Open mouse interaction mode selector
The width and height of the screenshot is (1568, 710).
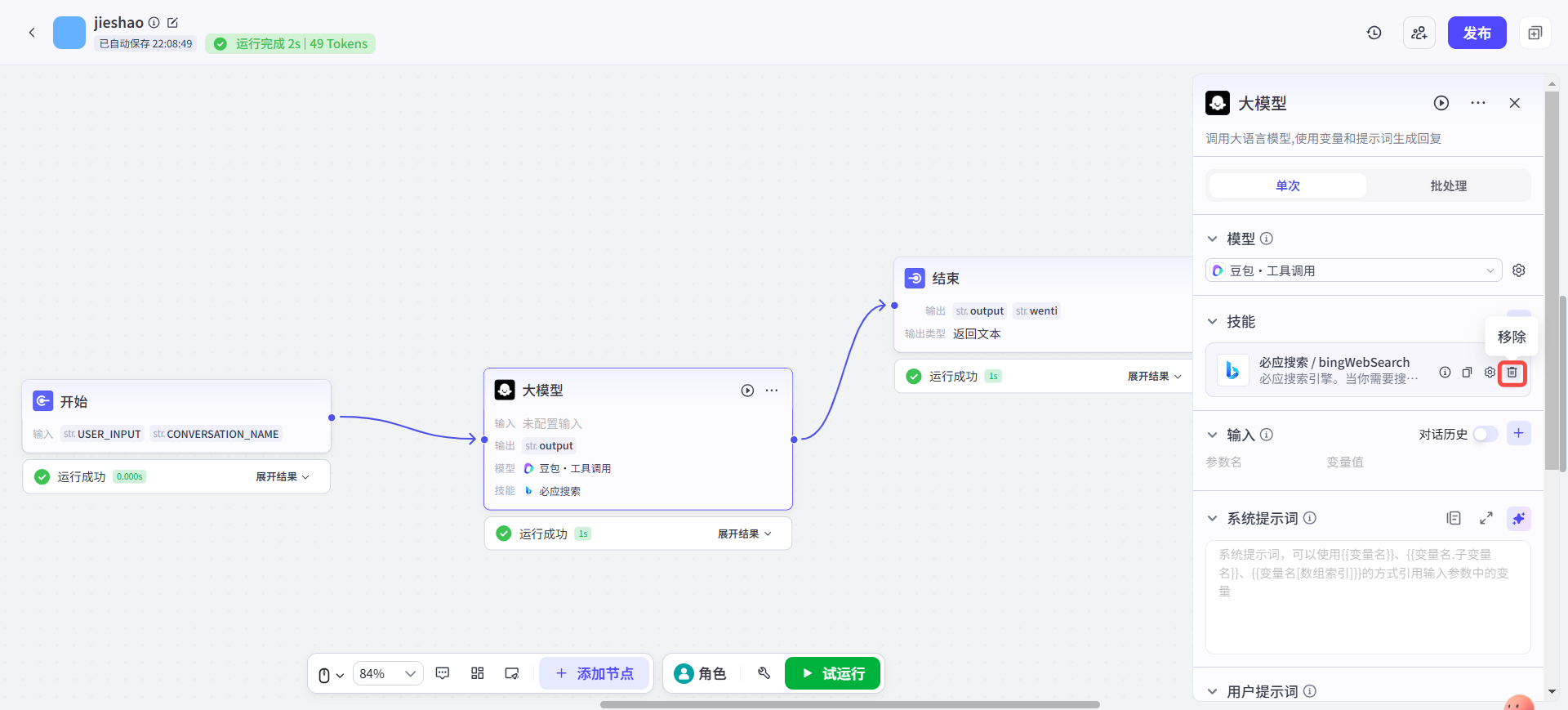pos(331,674)
